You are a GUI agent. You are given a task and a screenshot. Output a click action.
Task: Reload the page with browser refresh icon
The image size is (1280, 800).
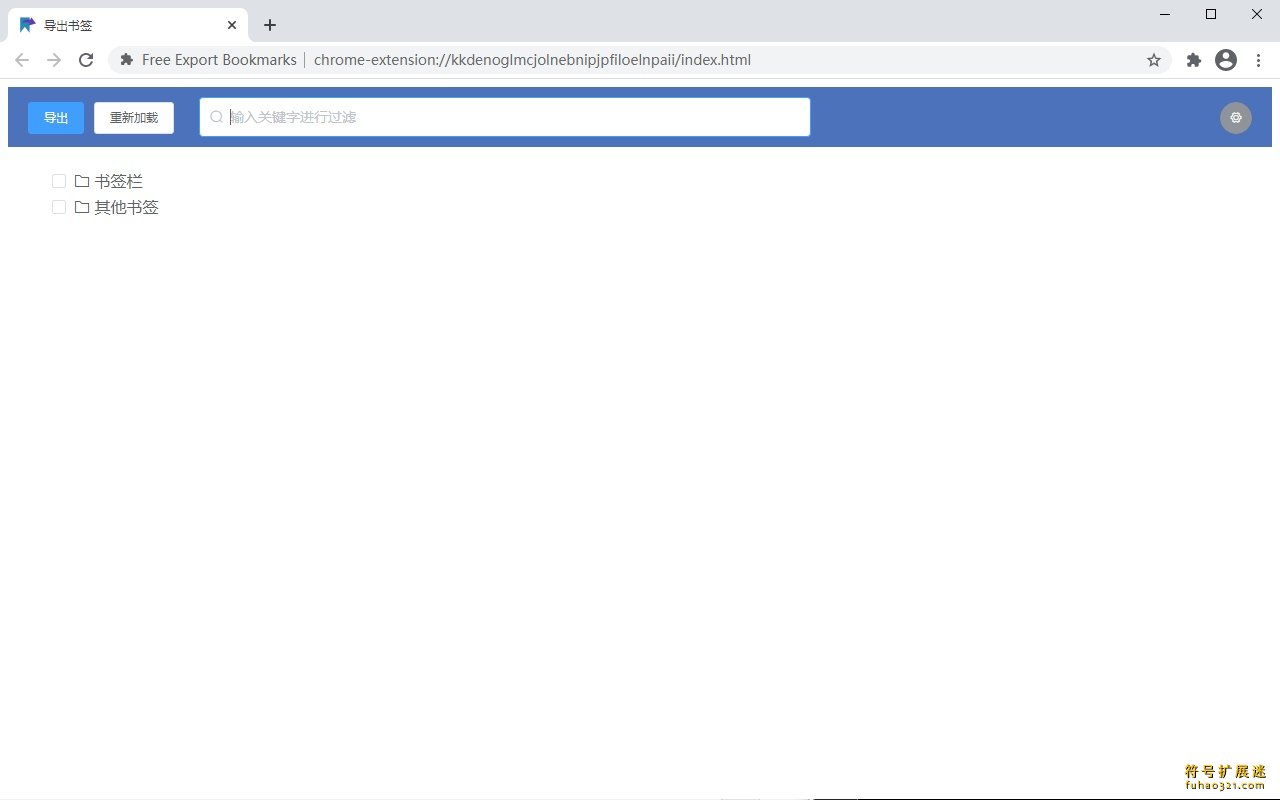coord(86,60)
